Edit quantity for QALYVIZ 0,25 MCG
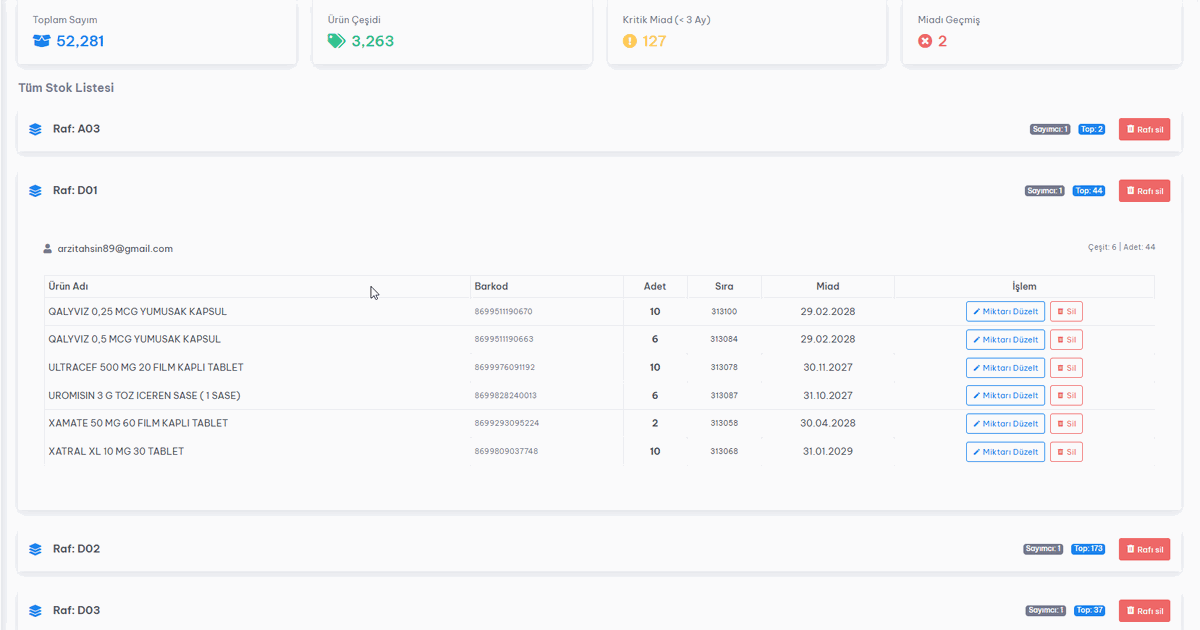 [1005, 311]
